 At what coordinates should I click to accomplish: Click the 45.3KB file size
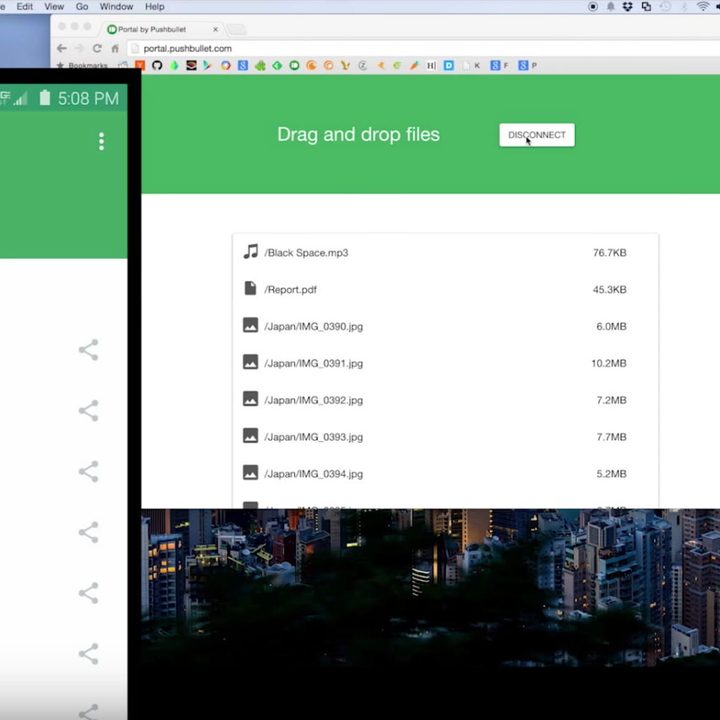click(x=610, y=289)
